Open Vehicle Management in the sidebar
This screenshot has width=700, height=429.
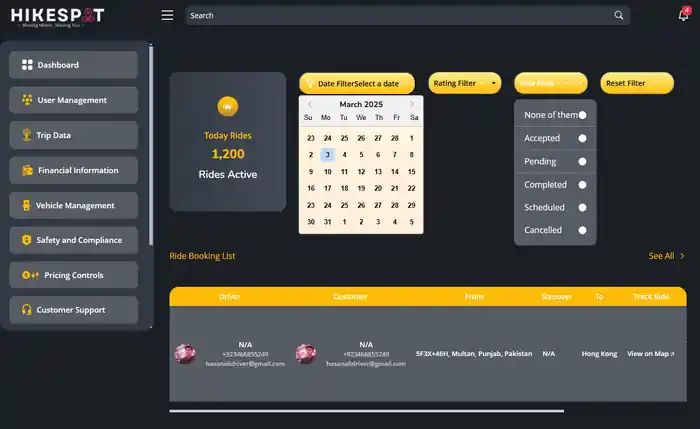tap(74, 205)
